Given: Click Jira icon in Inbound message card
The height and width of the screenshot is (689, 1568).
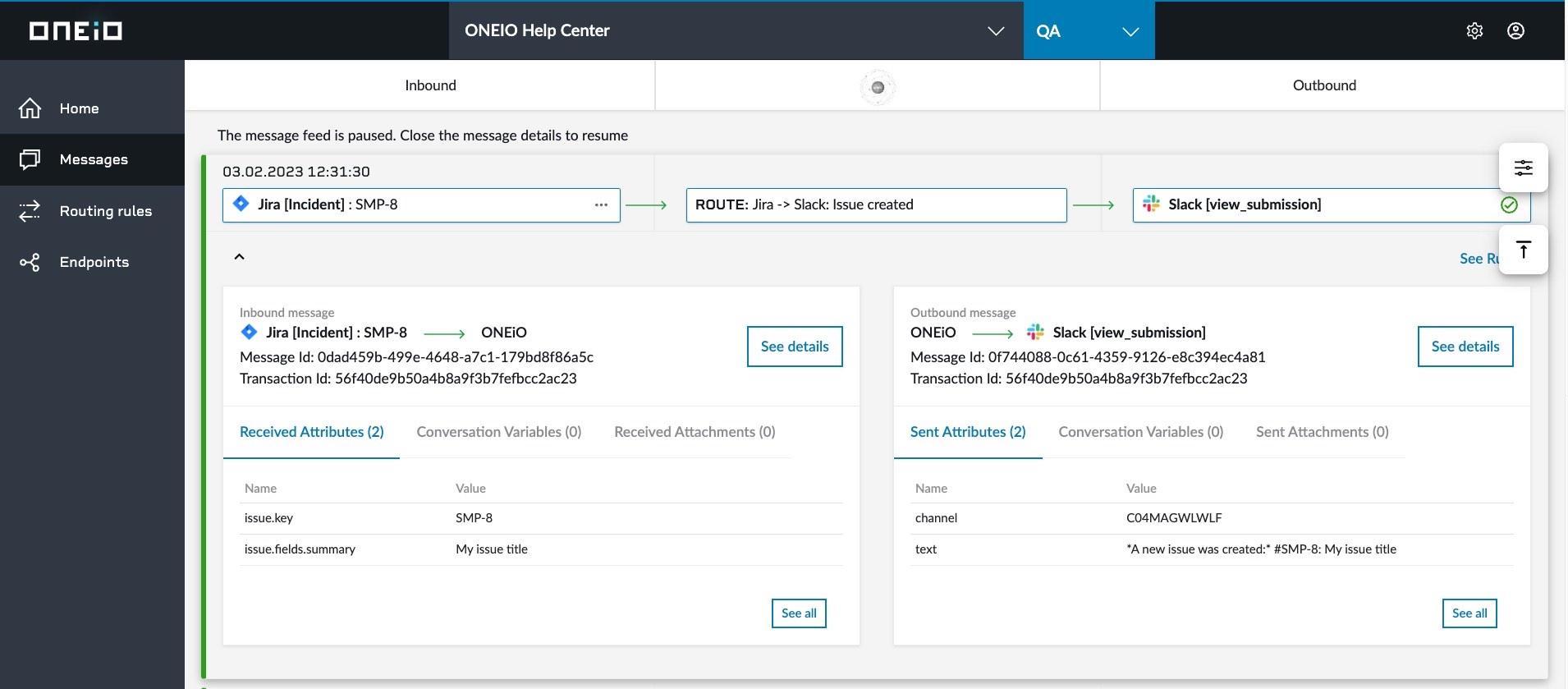Looking at the screenshot, I should (249, 332).
